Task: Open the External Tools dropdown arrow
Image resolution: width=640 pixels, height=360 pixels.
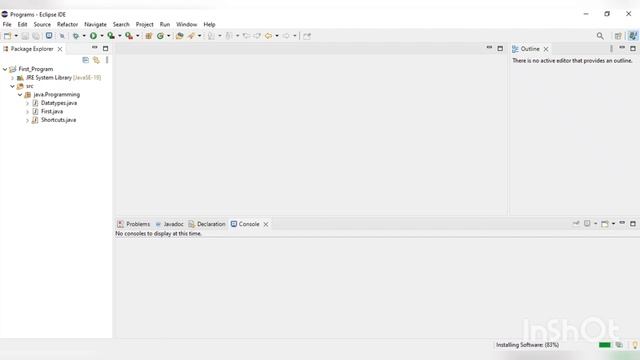Action: click(x=138, y=36)
